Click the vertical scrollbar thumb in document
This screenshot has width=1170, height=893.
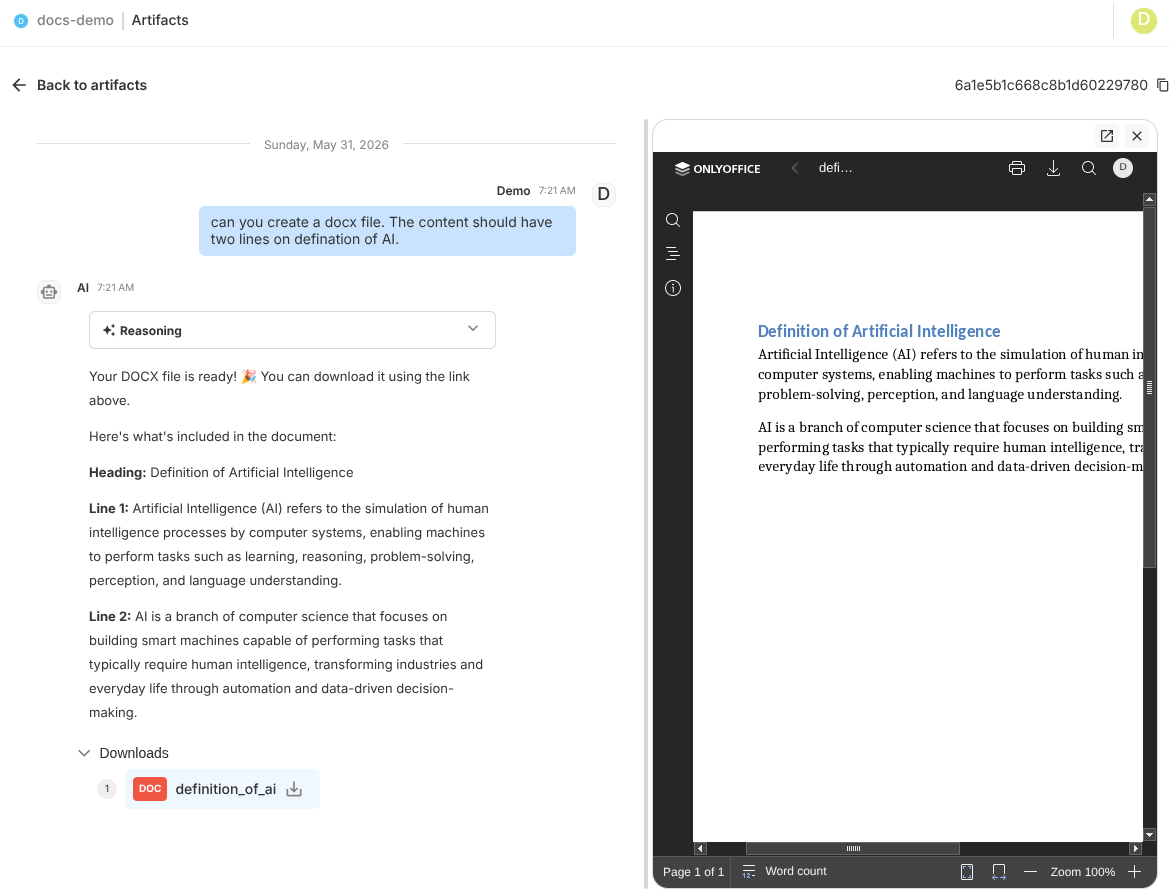(1149, 387)
